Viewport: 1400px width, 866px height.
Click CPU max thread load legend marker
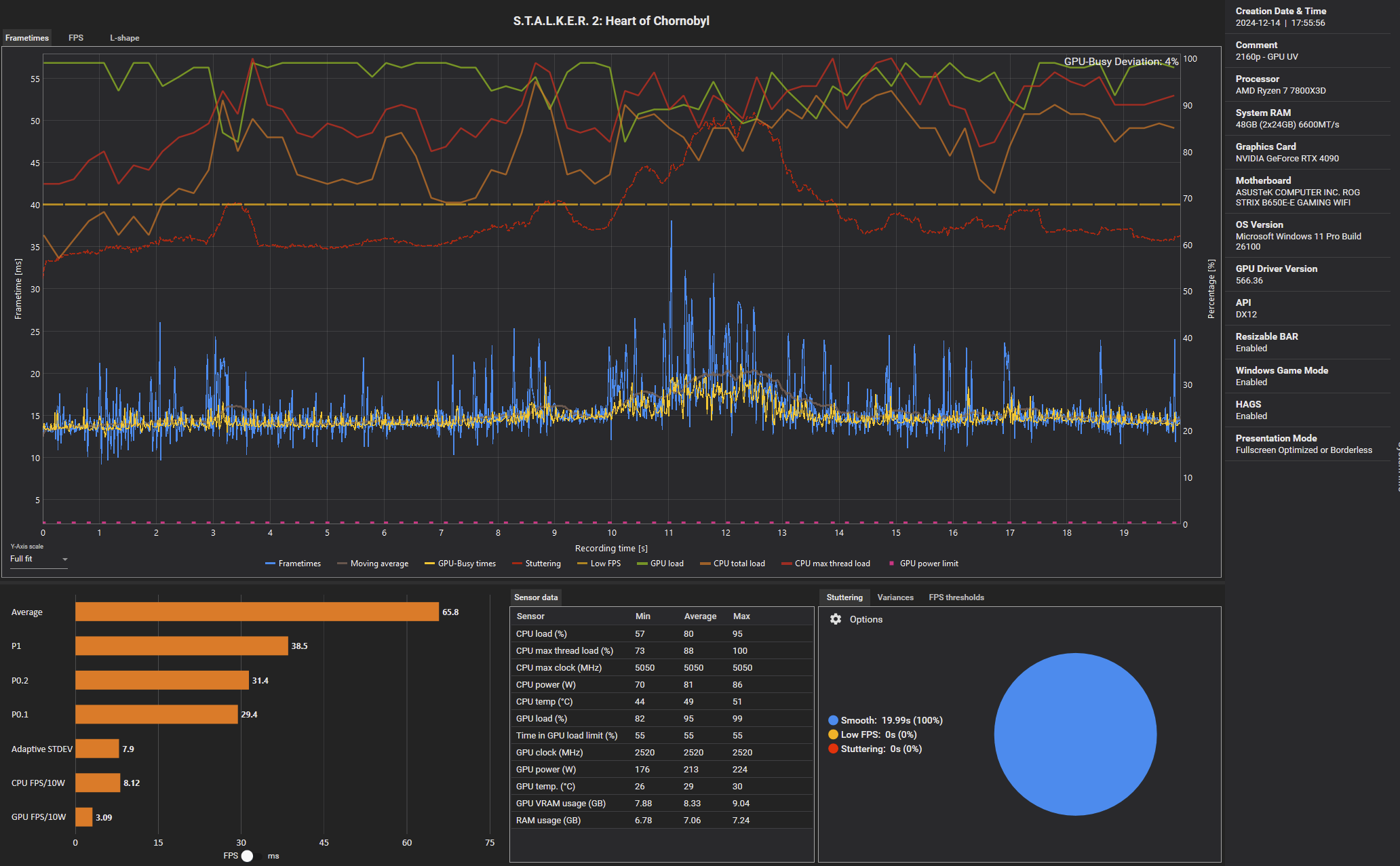tap(787, 564)
